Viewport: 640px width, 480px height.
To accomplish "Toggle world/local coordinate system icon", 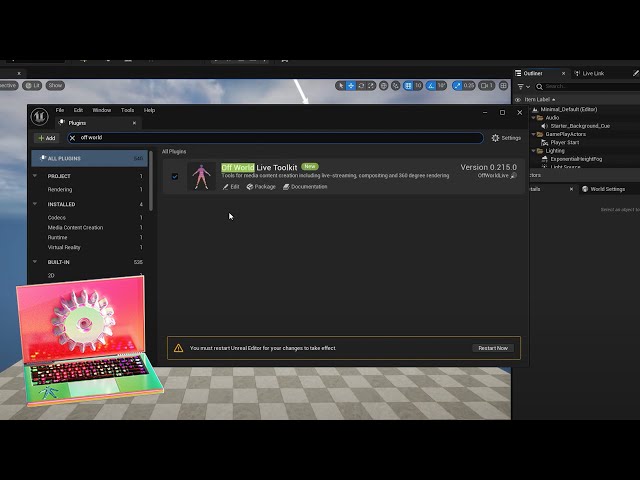I will click(x=384, y=86).
